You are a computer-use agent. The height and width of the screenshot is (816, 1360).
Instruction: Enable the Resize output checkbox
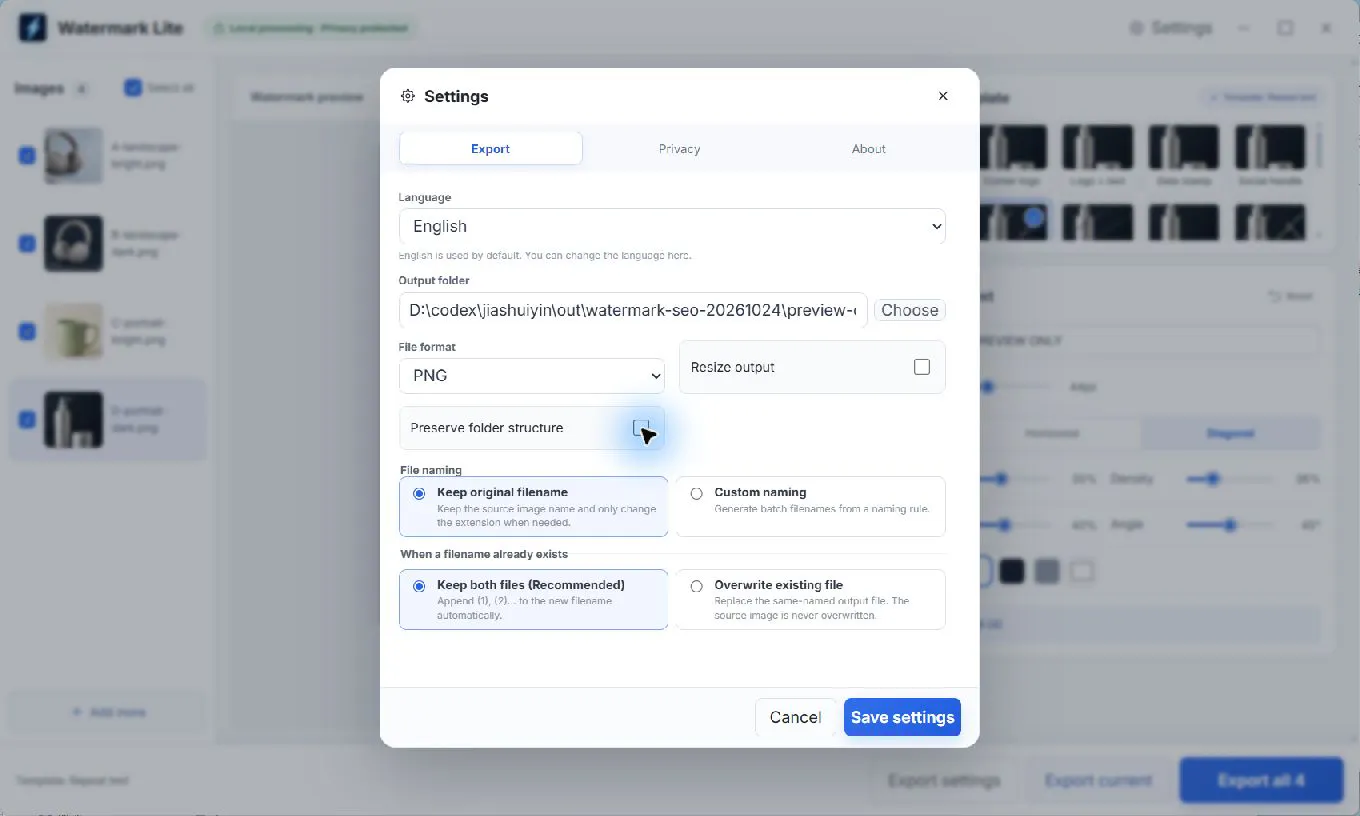pyautogui.click(x=922, y=367)
